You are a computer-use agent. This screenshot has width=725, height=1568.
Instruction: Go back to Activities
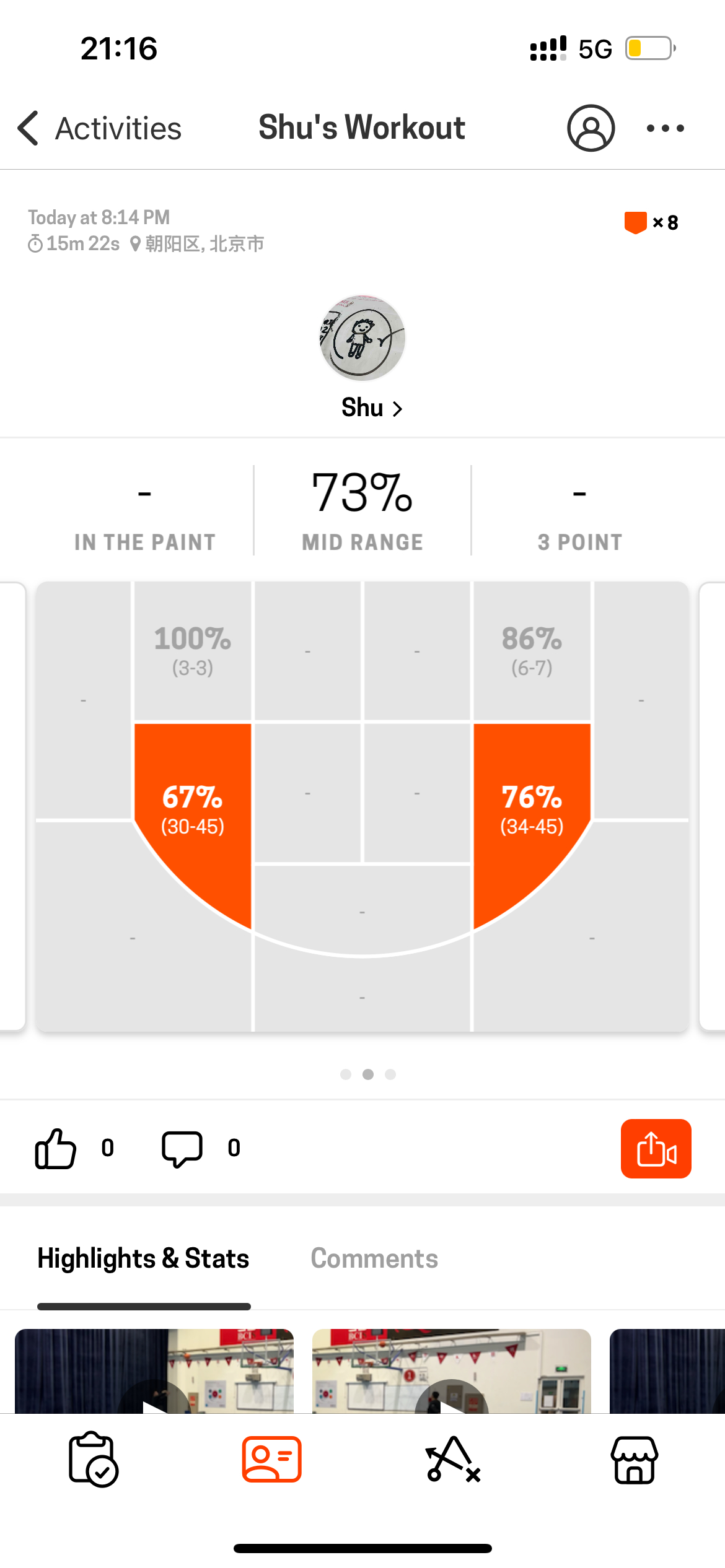point(99,128)
